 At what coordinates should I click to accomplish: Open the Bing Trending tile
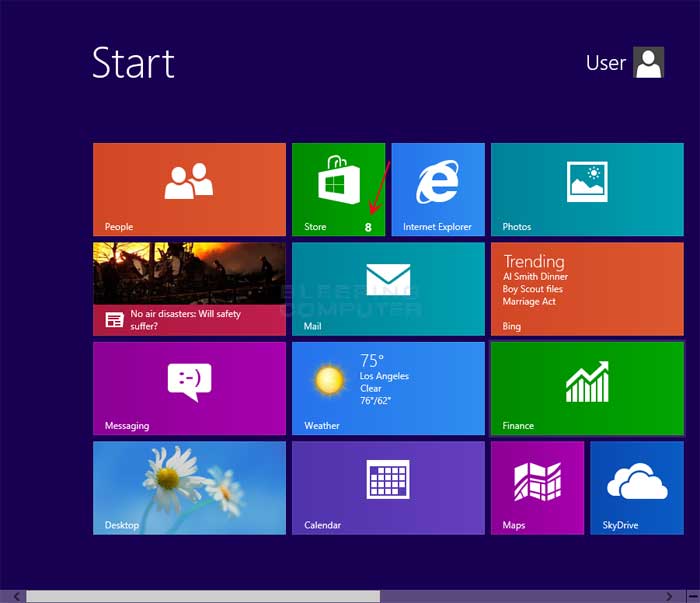587,289
